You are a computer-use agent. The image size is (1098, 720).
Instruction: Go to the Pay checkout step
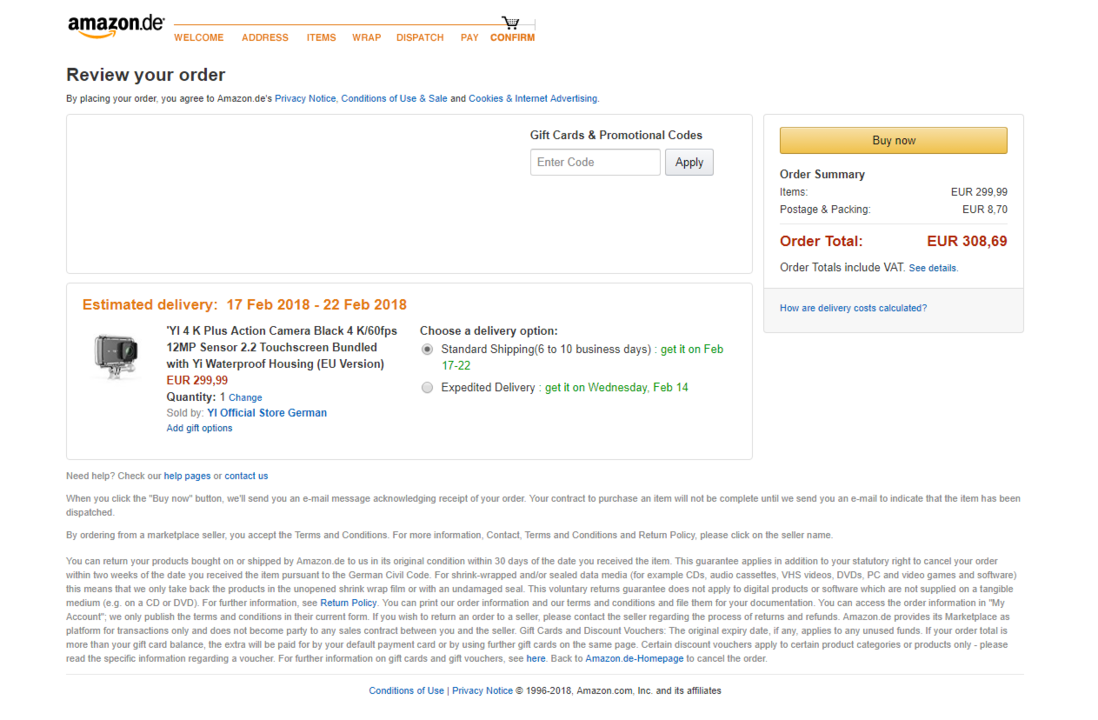(469, 38)
